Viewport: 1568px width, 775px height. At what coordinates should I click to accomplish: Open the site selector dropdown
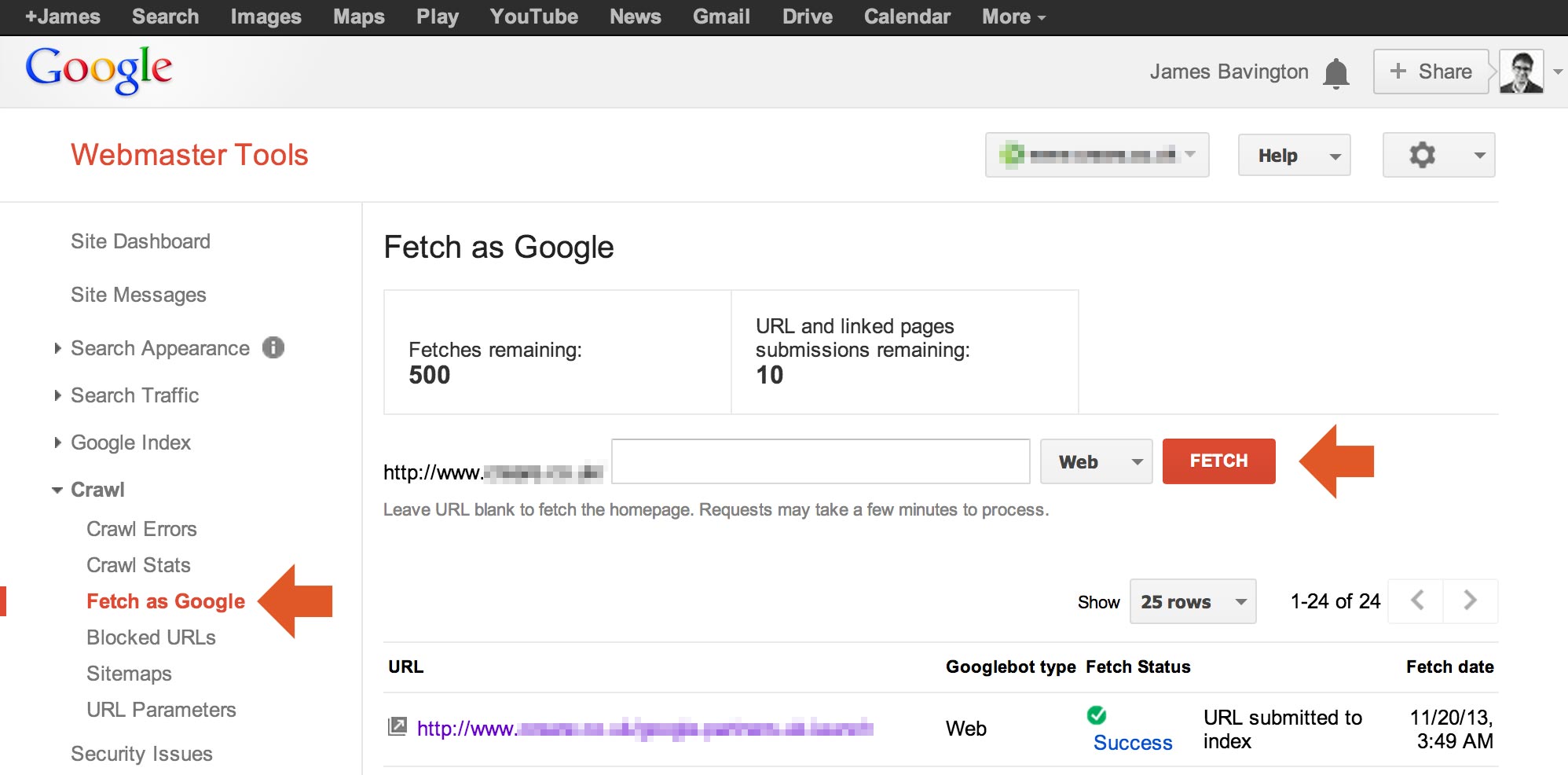pos(1097,155)
